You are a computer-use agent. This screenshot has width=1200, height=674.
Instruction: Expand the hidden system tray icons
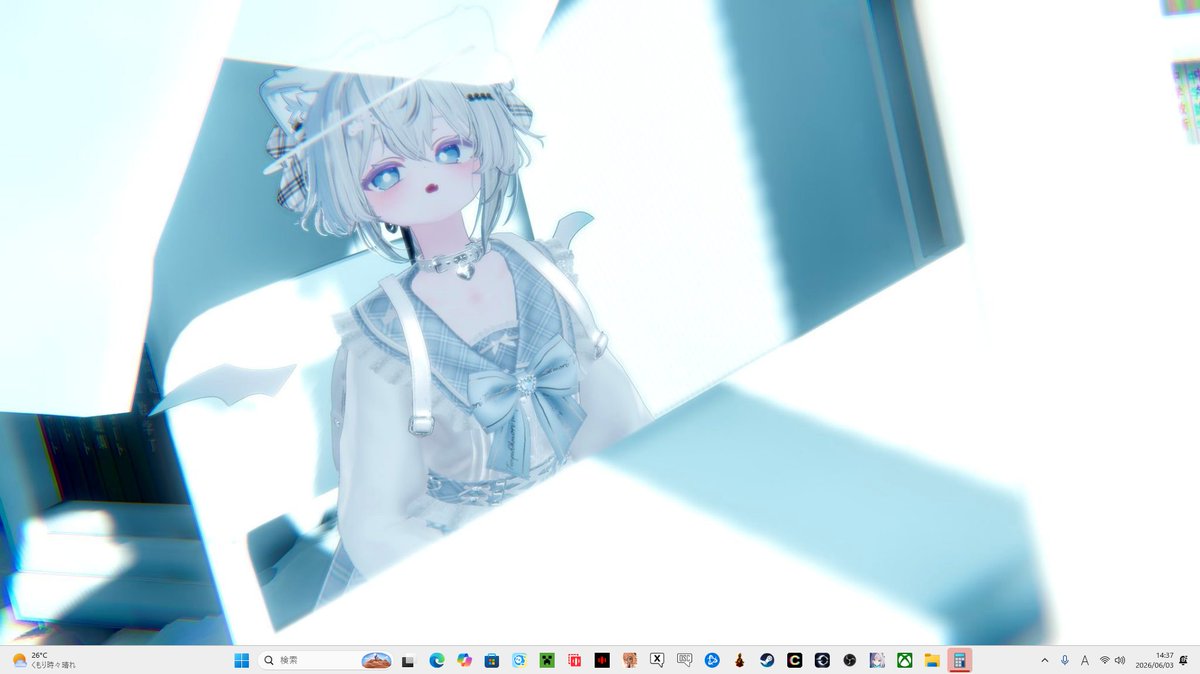[1045, 660]
